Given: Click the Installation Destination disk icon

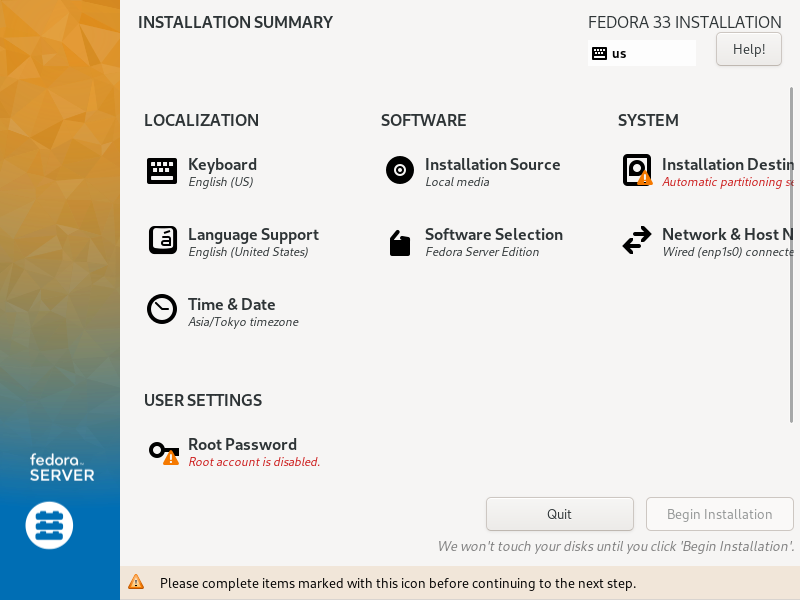Looking at the screenshot, I should pos(637,170).
